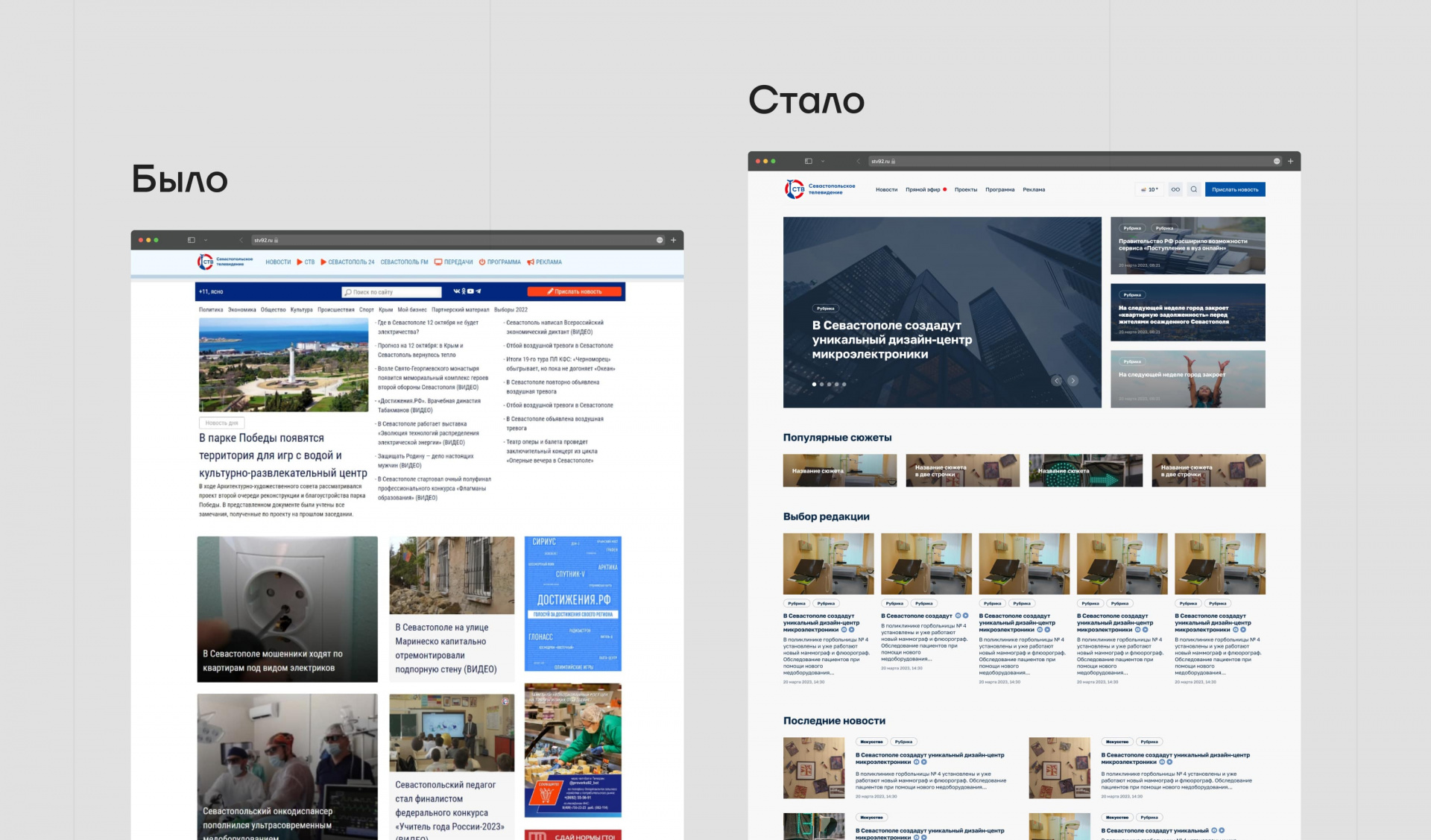This screenshot has height=840, width=1431.
Task: Open Реклама in the new site navigation
Action: (x=1034, y=189)
